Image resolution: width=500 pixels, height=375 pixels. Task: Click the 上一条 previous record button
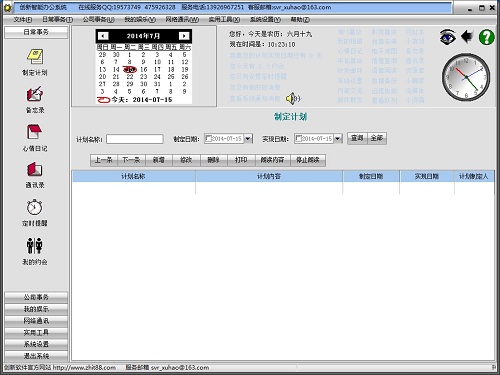coord(104,160)
